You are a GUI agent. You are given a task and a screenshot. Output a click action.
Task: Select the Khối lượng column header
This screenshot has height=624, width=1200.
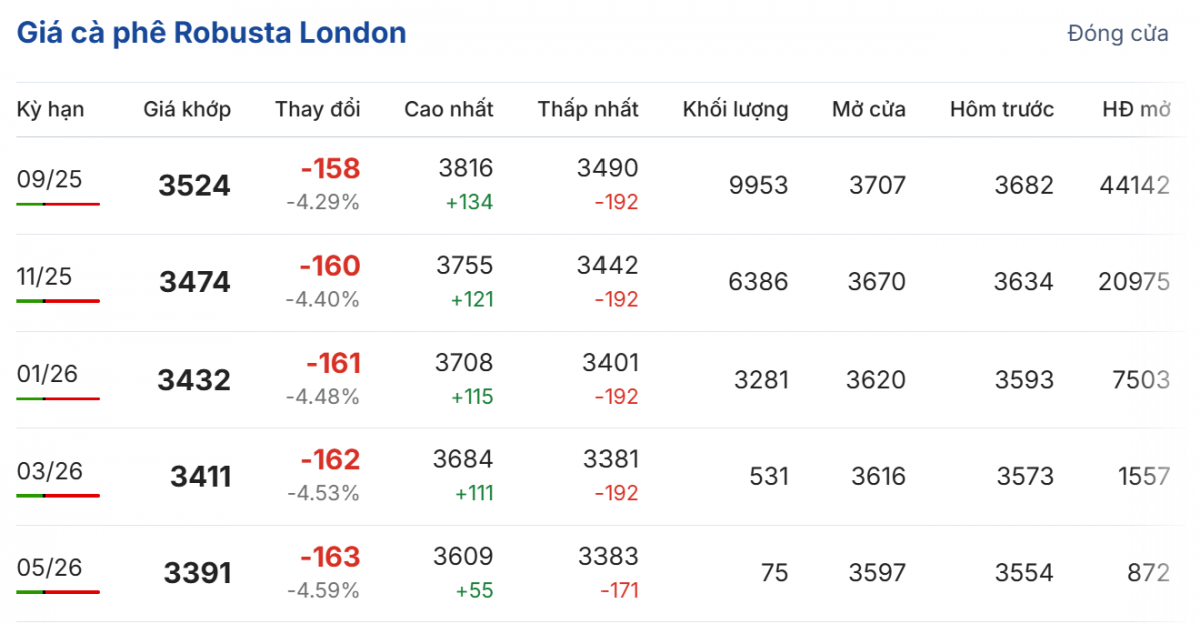coord(735,109)
